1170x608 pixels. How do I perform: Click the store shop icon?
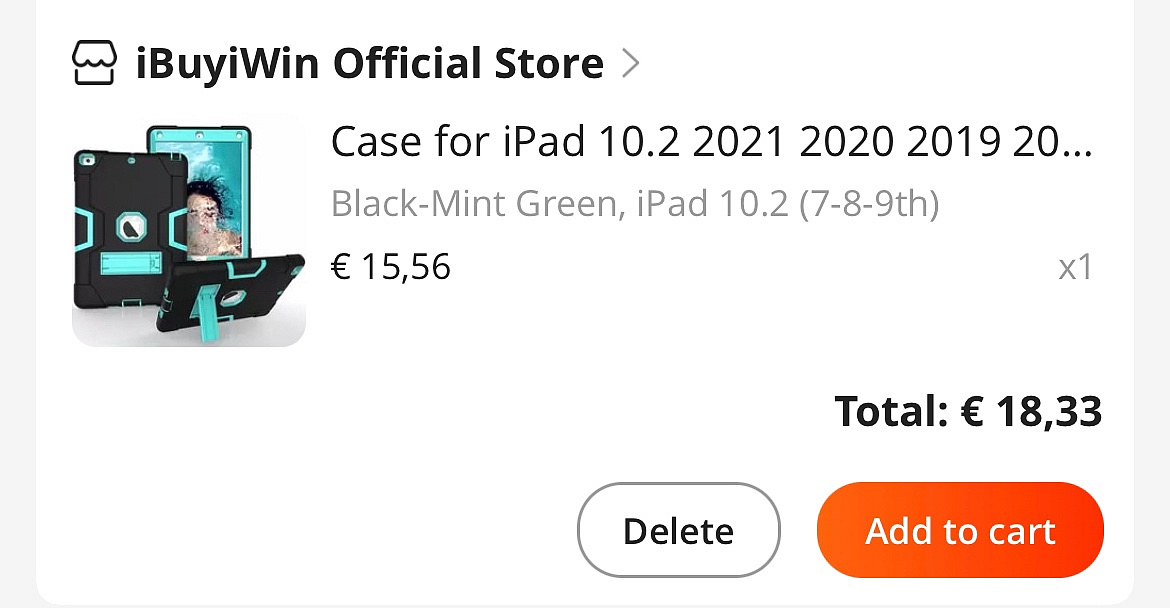pos(95,64)
